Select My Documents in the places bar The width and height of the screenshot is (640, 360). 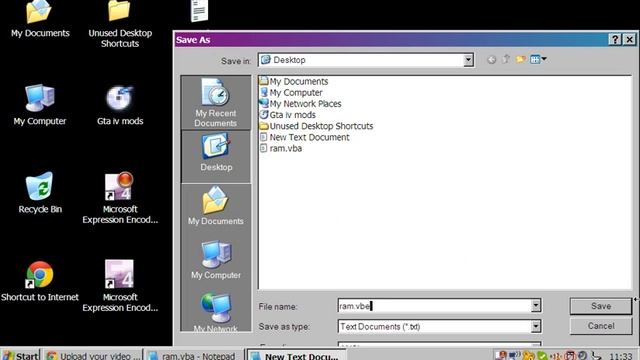pos(216,206)
